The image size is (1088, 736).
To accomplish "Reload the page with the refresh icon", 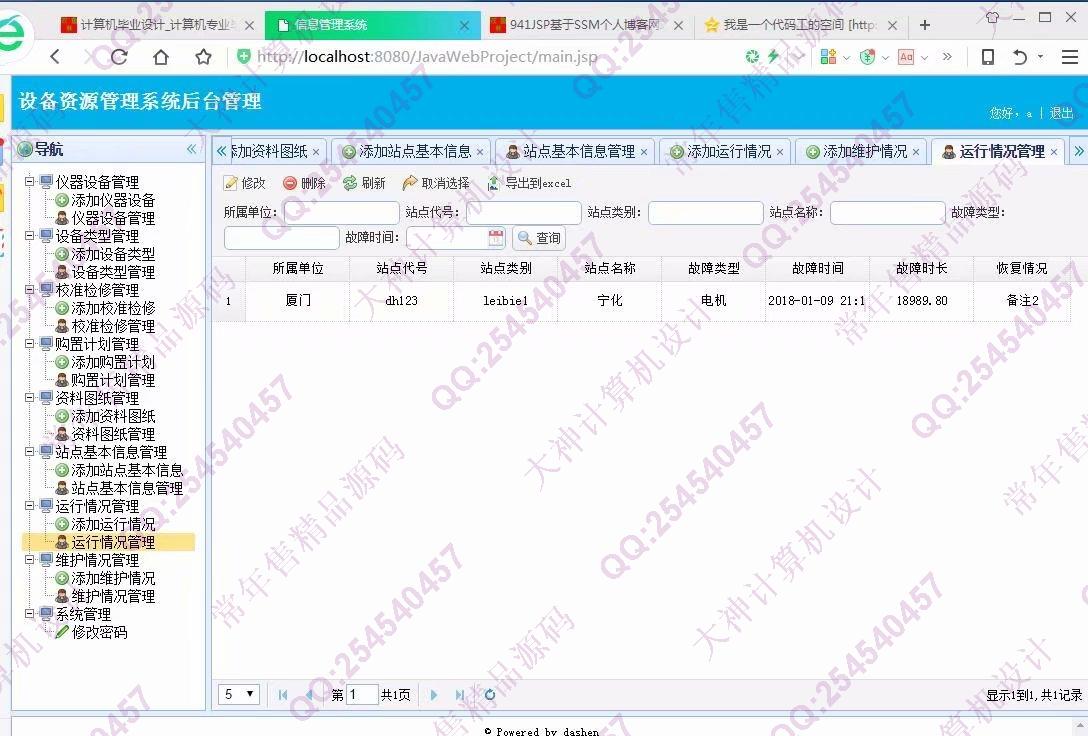I will click(119, 57).
